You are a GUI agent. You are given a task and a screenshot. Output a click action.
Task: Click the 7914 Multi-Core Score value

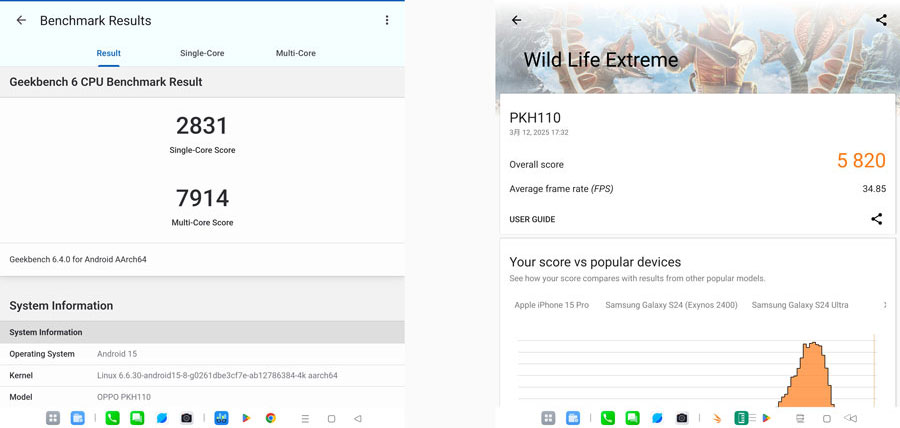(202, 198)
